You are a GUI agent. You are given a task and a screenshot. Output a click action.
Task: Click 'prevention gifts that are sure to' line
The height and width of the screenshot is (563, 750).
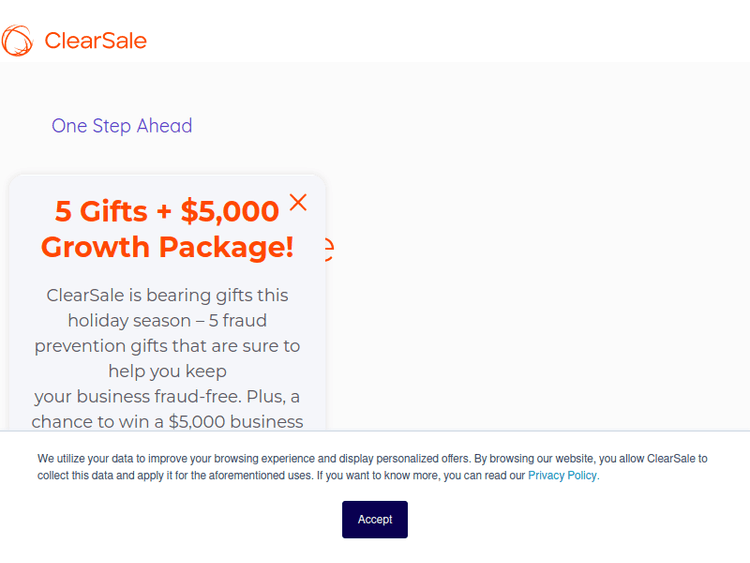167,346
